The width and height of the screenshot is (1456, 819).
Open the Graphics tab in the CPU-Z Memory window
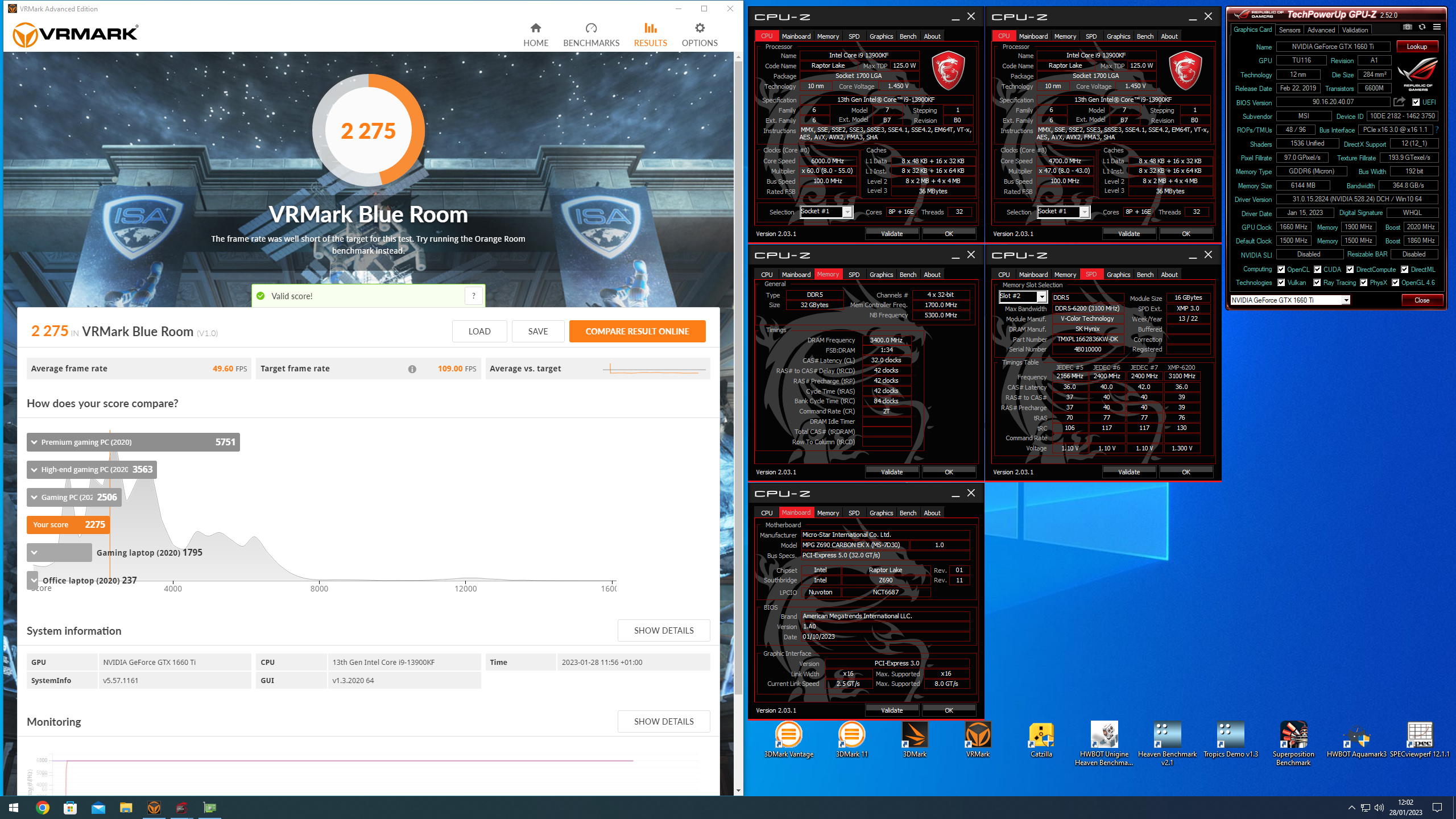click(x=881, y=275)
